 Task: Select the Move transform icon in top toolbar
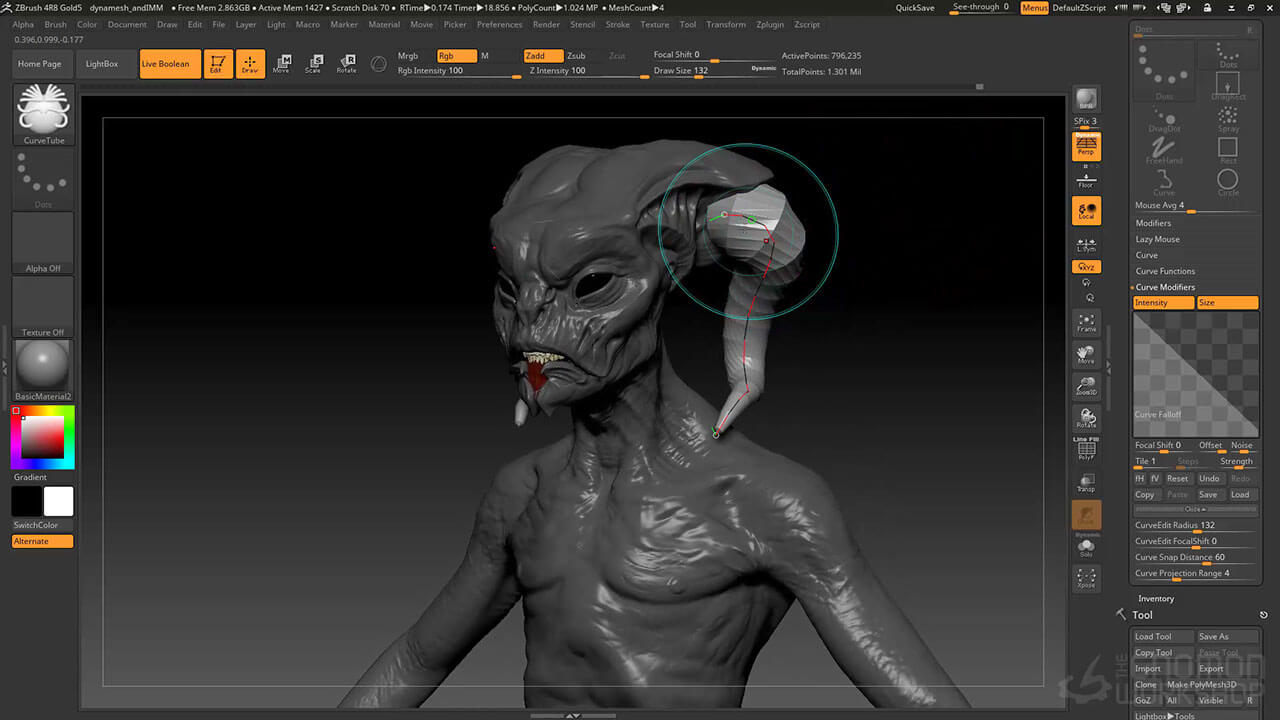[x=282, y=64]
